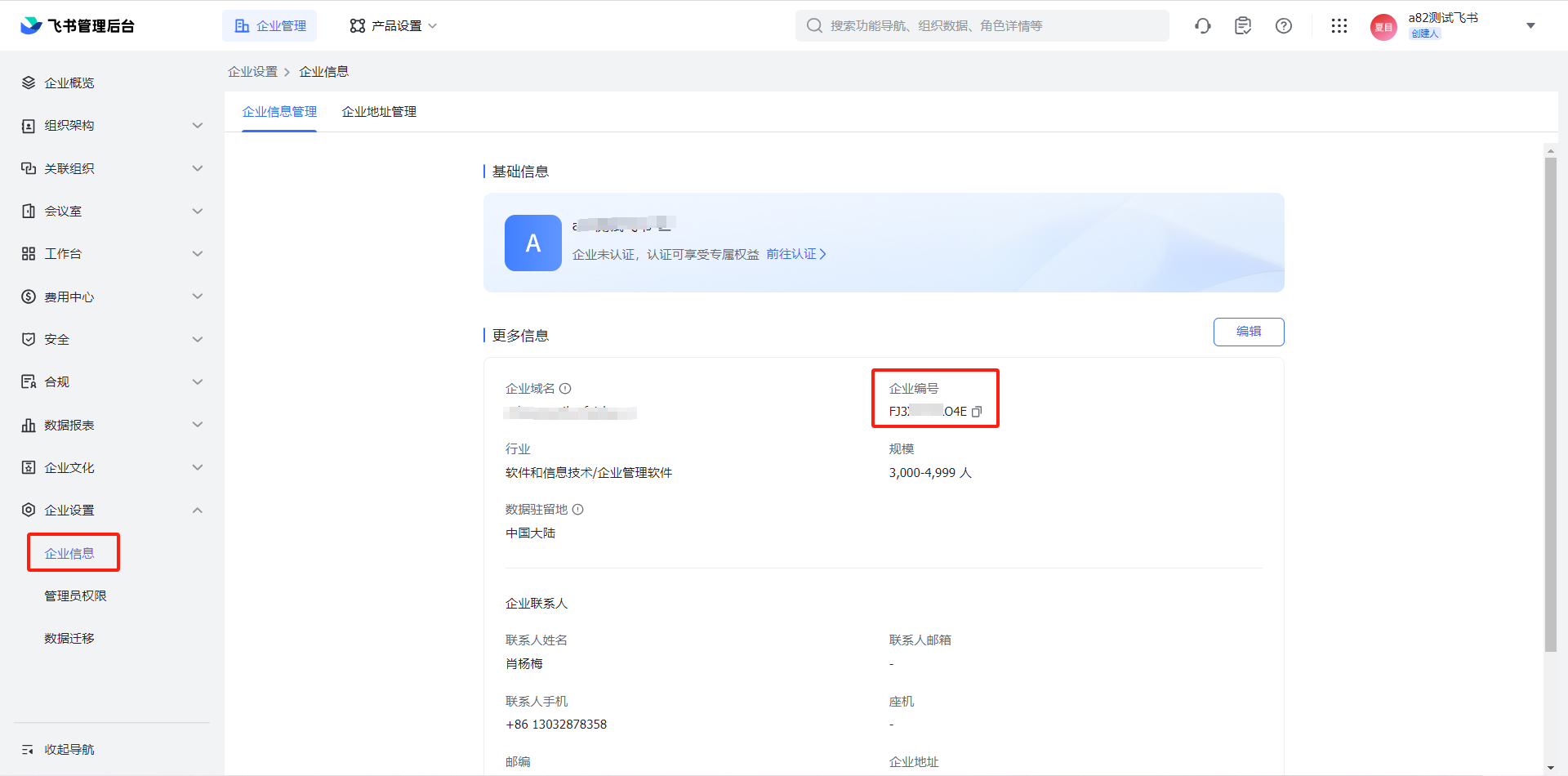
Task: Click info icon next to 企业域名
Action: [565, 389]
